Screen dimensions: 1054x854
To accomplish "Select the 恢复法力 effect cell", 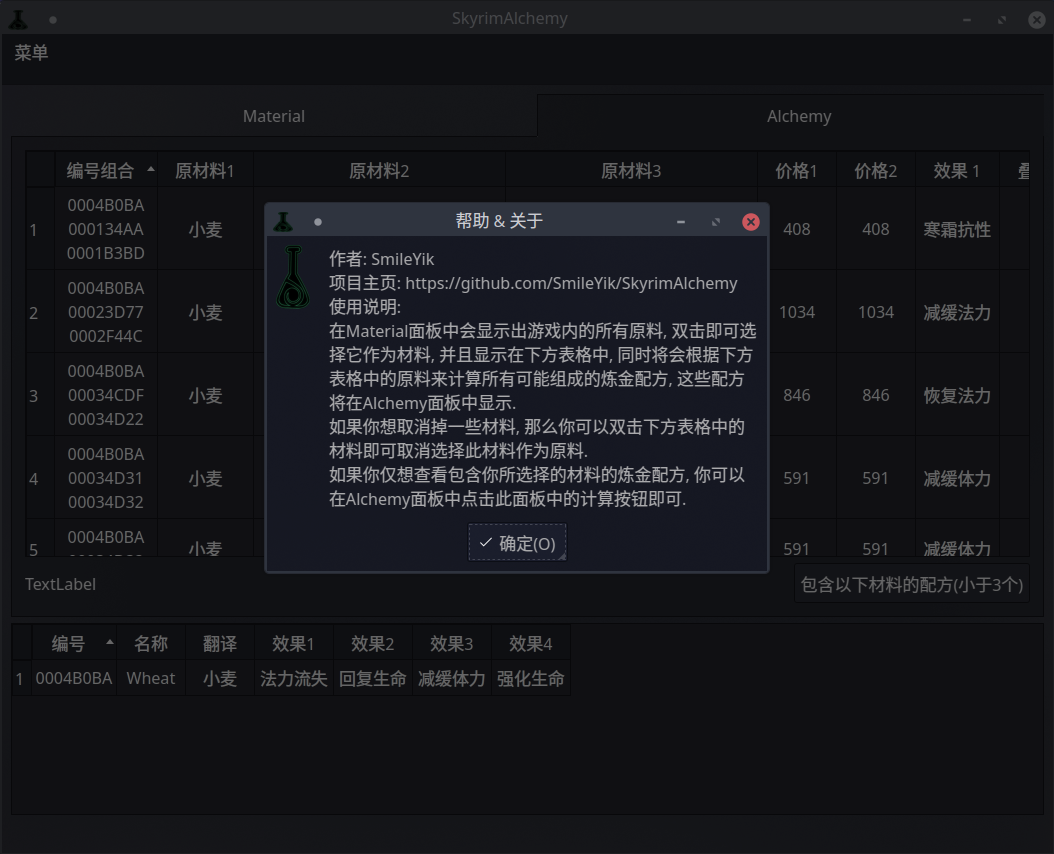I will click(957, 395).
